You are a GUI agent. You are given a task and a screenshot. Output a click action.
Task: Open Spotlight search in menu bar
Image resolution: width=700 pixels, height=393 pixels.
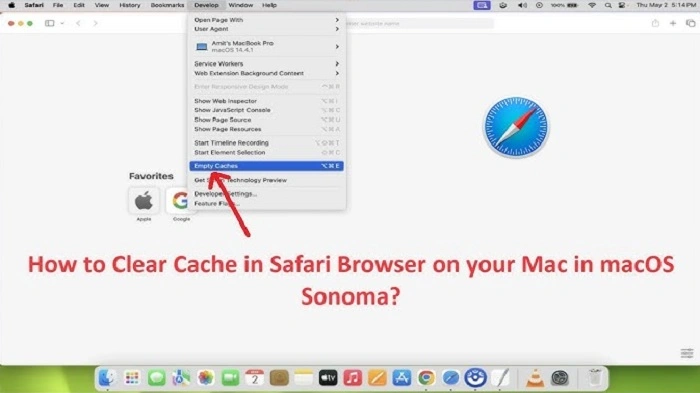coord(608,5)
